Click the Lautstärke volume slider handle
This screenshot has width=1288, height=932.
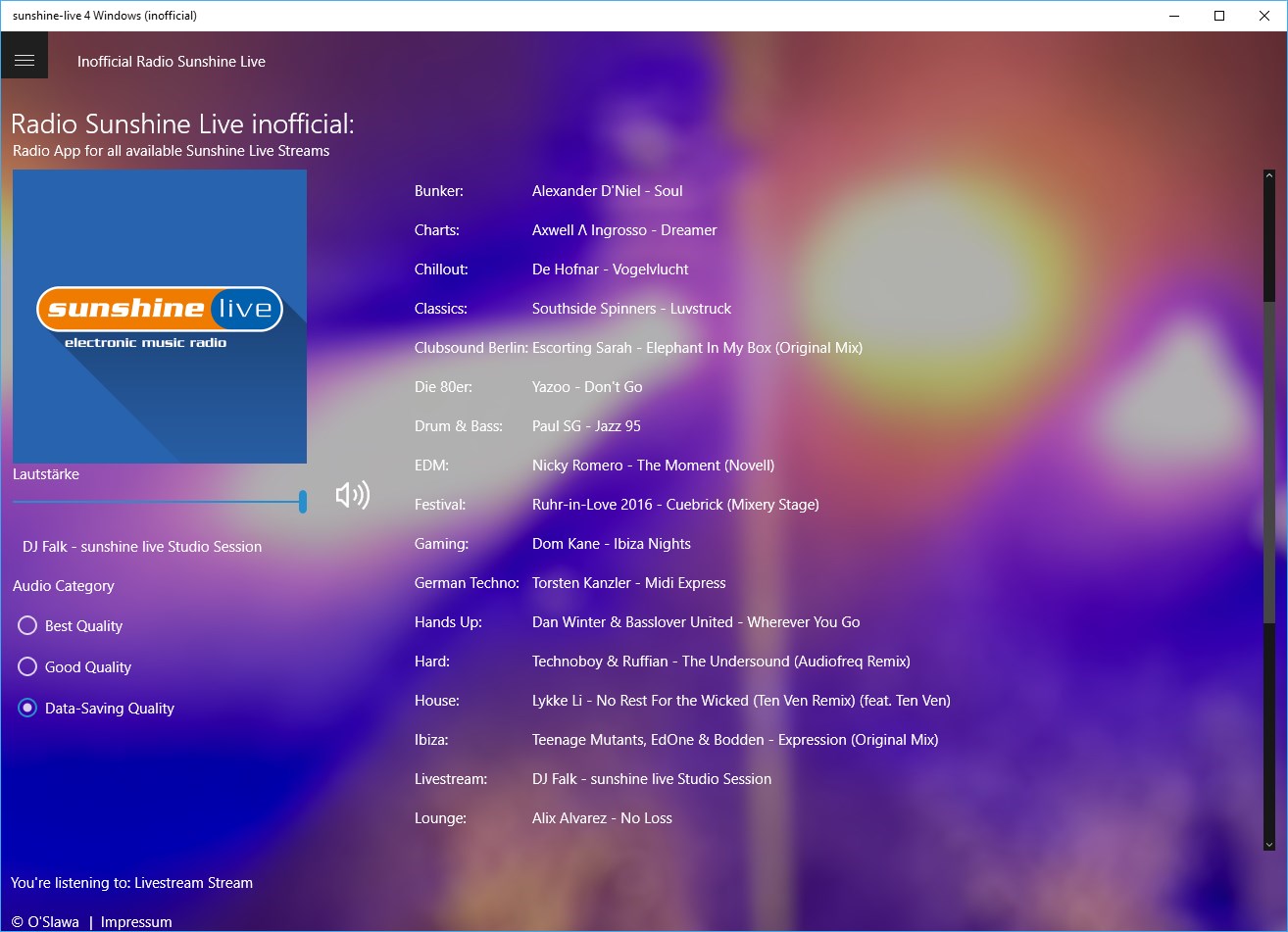(303, 502)
